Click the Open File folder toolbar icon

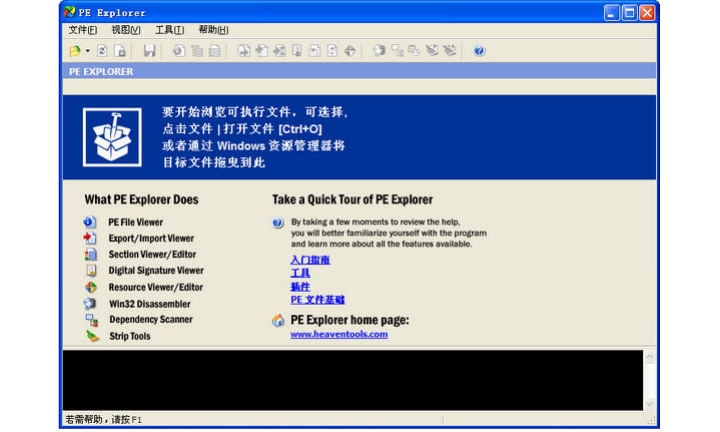(x=75, y=50)
